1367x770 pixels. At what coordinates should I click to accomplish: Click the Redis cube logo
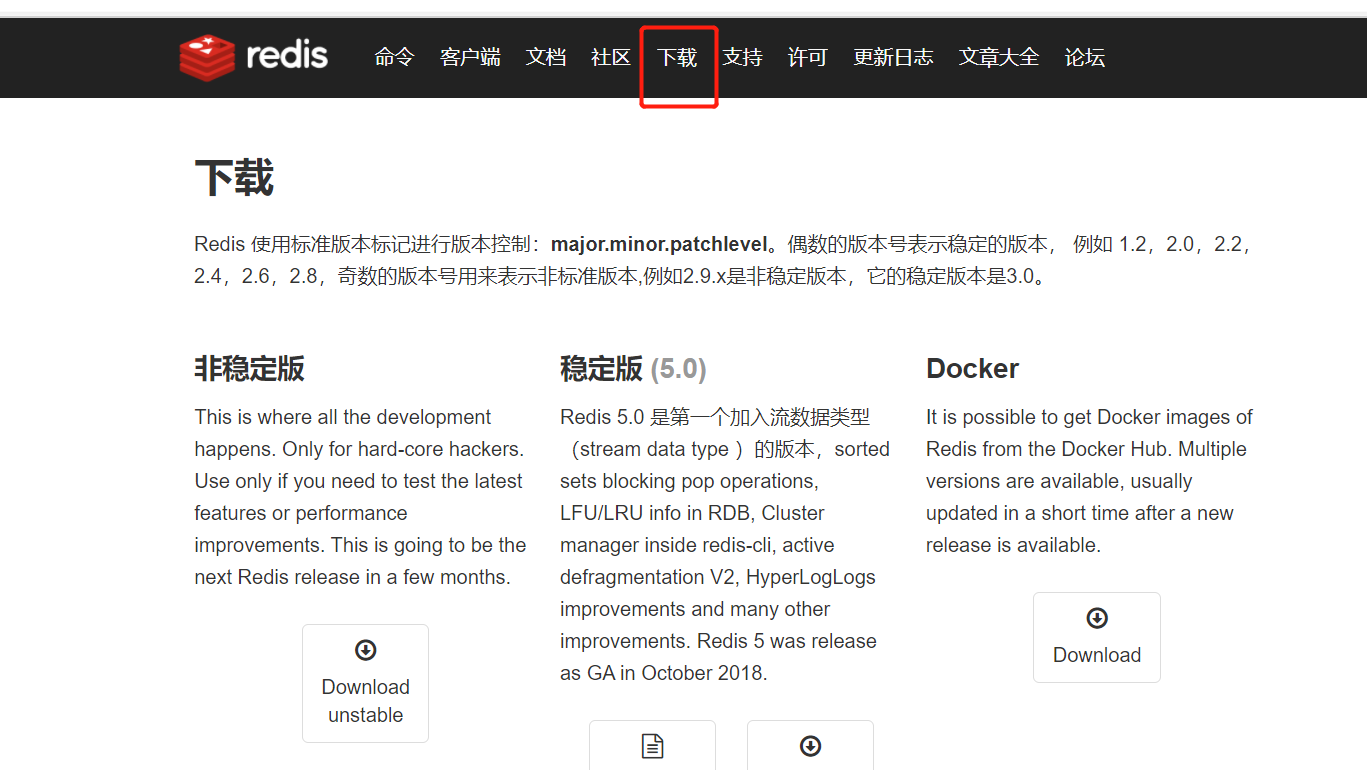pos(207,57)
